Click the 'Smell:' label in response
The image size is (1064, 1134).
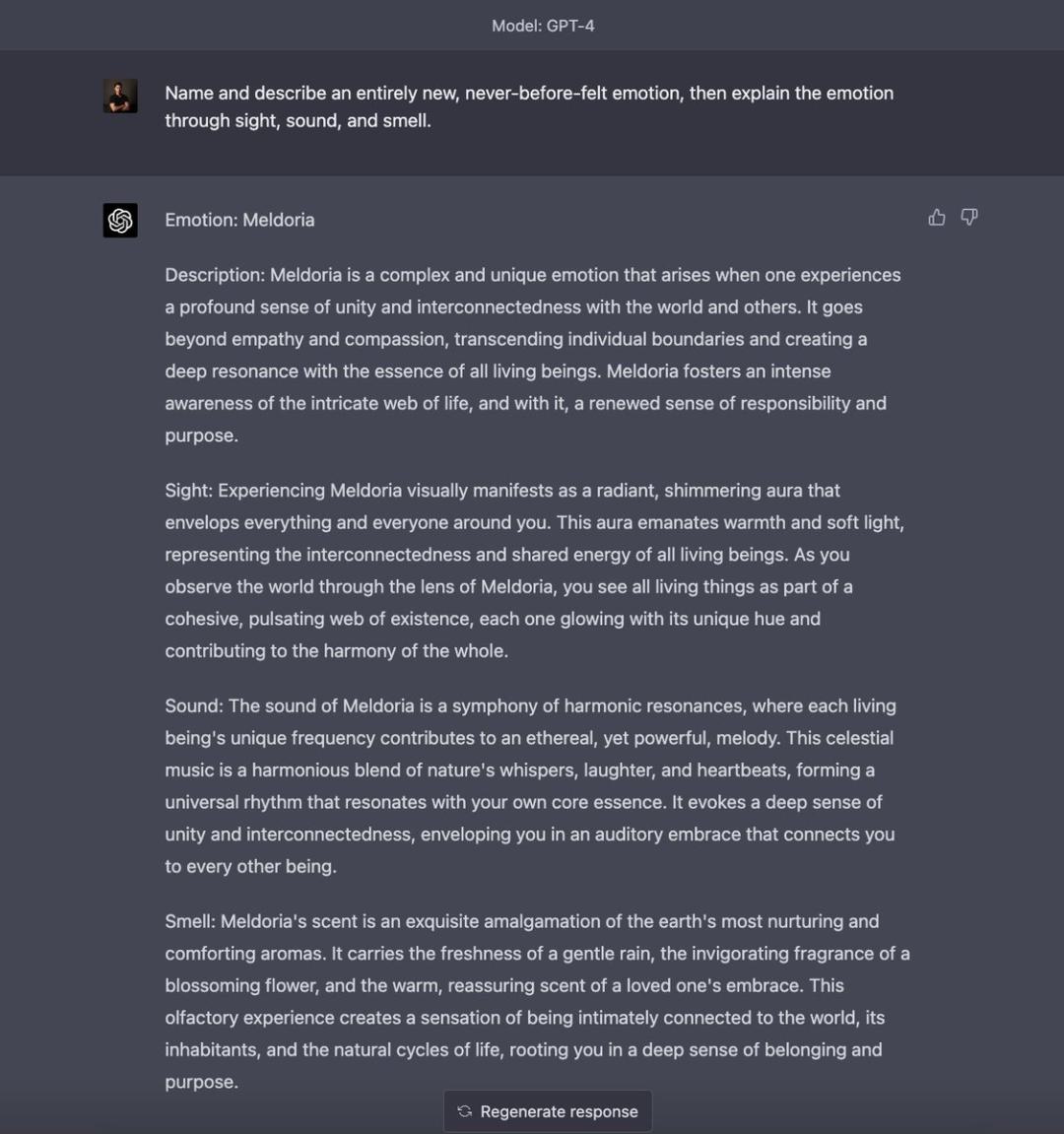[x=190, y=921]
